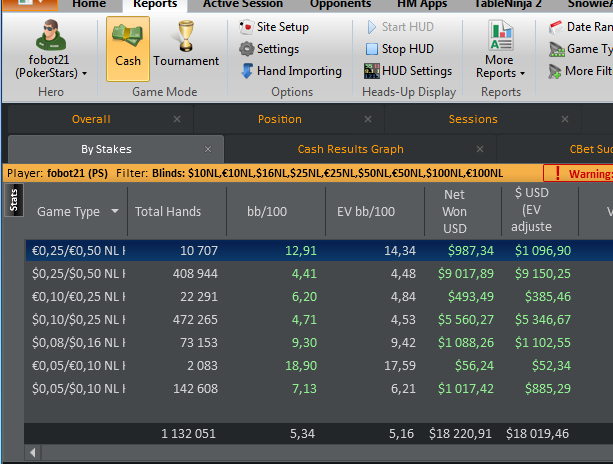613x464 pixels.
Task: Click the horizontal scrollbar left arrow
Action: 33,453
